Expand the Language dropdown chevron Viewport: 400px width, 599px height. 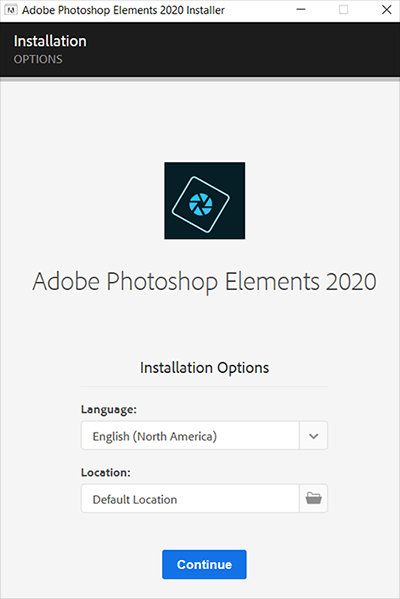coord(313,436)
